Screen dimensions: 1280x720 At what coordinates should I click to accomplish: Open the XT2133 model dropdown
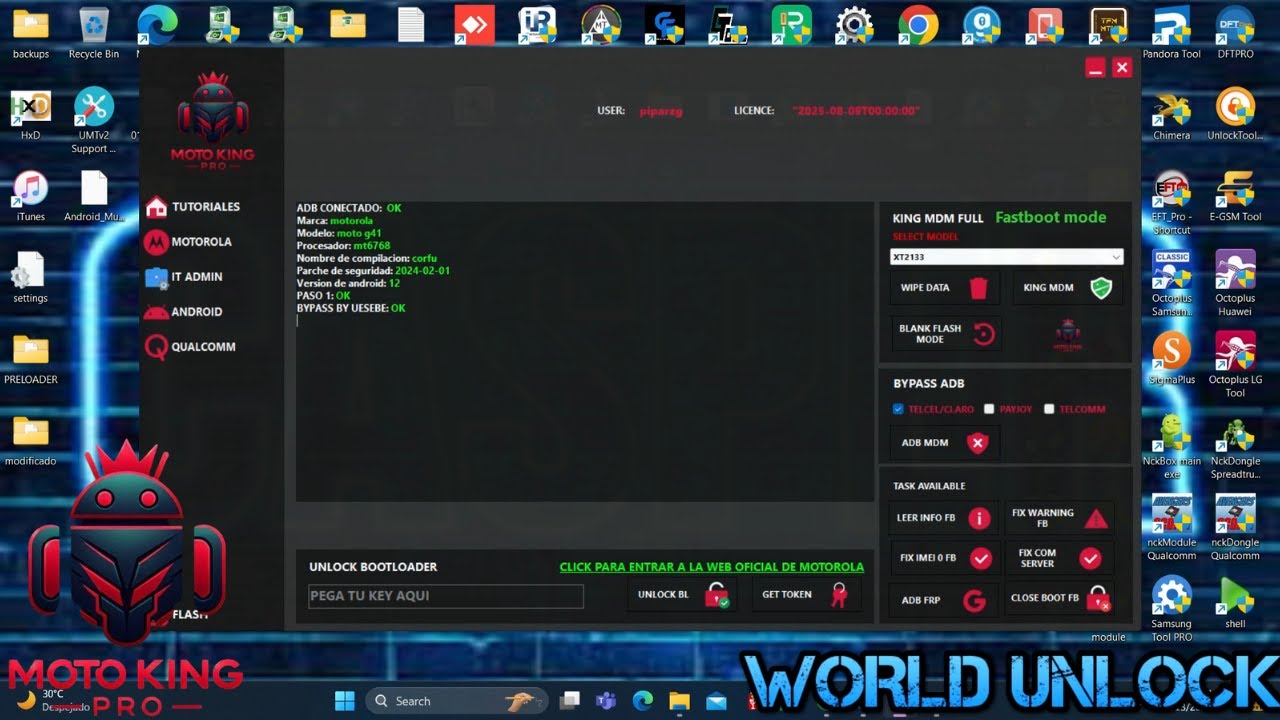click(x=1006, y=257)
